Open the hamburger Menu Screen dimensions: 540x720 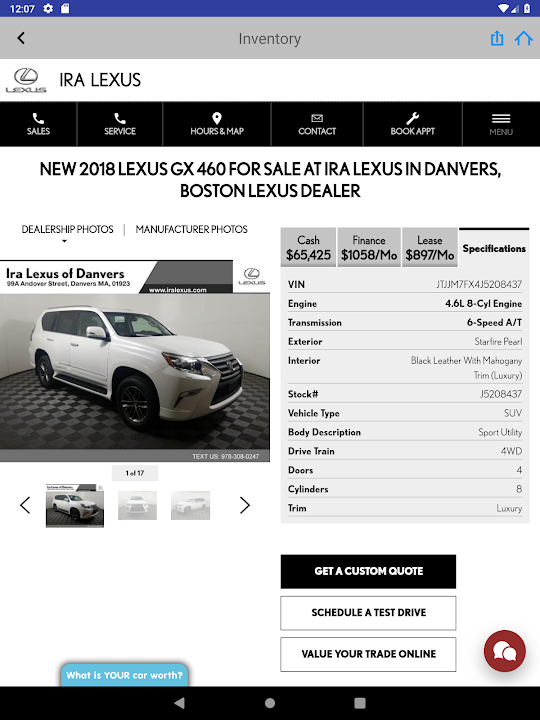(x=501, y=124)
